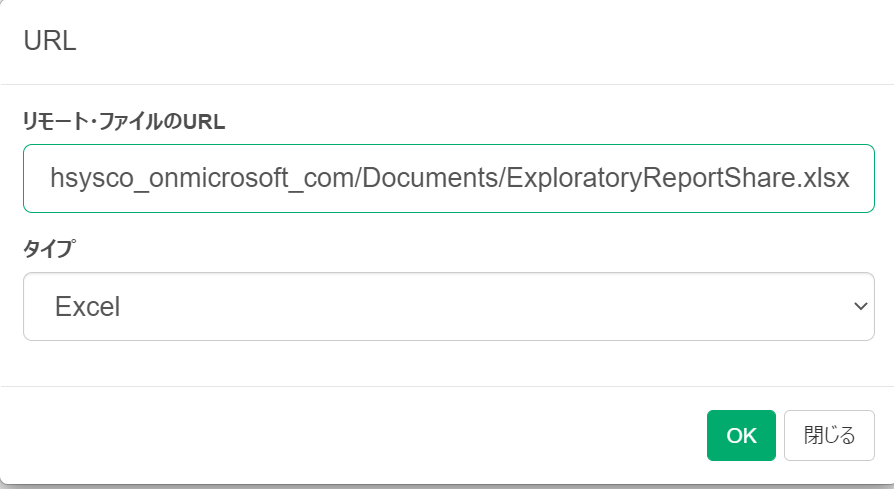
Task: Expand file type list via chevron arrow
Action: coord(860,307)
